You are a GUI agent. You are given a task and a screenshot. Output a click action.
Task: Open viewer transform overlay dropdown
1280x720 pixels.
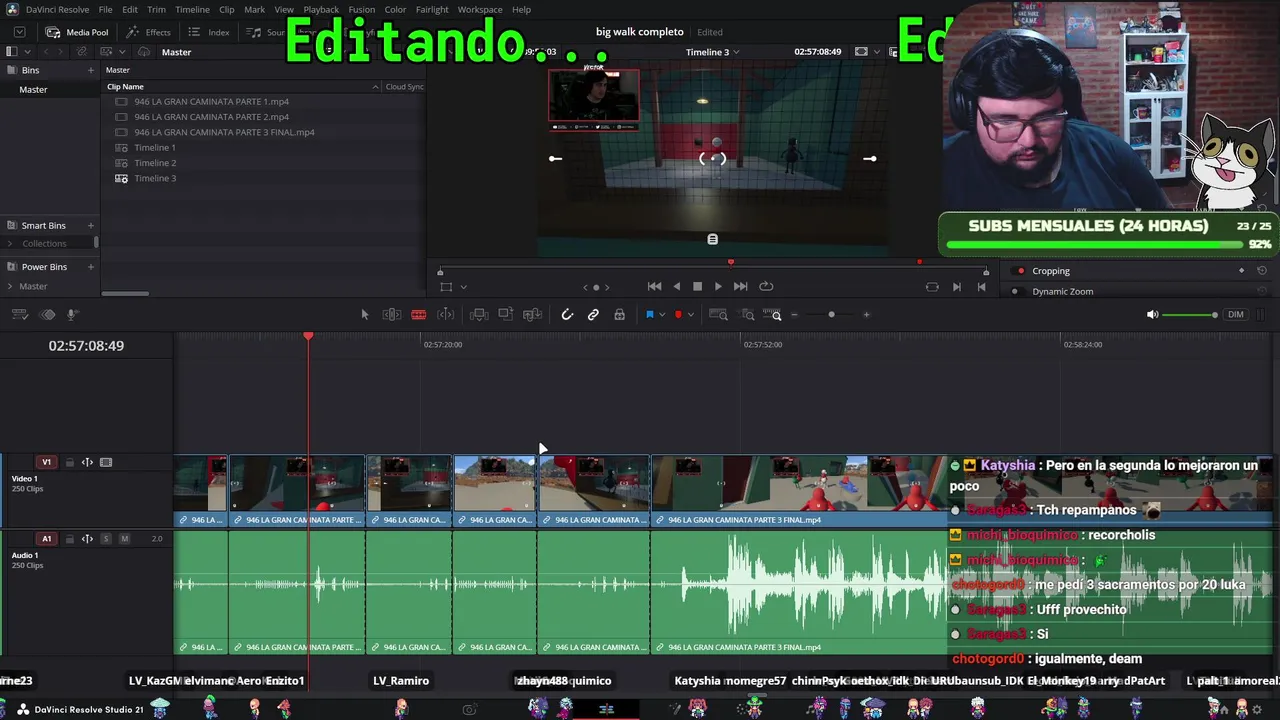(x=463, y=288)
